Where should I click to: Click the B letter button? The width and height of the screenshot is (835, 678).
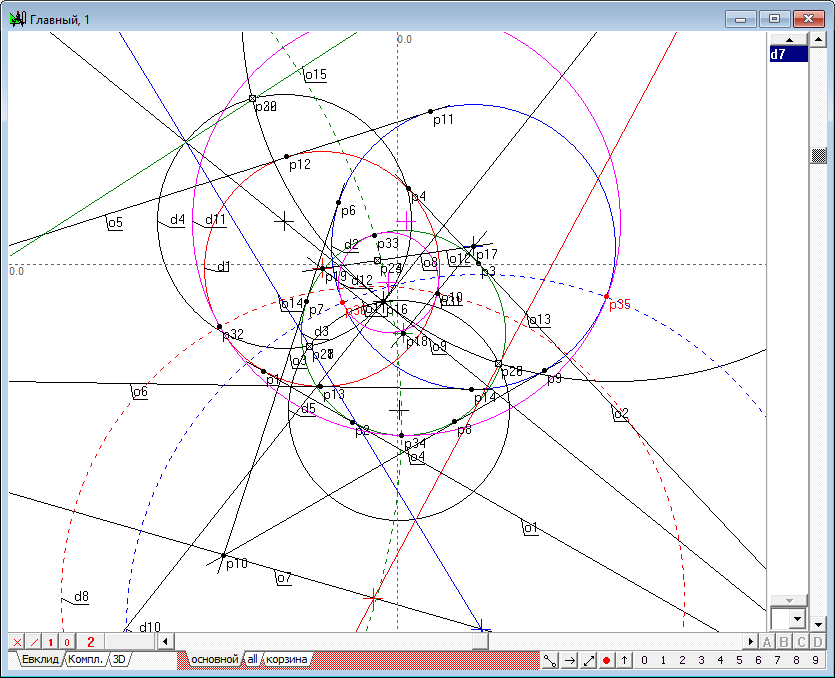click(x=784, y=642)
